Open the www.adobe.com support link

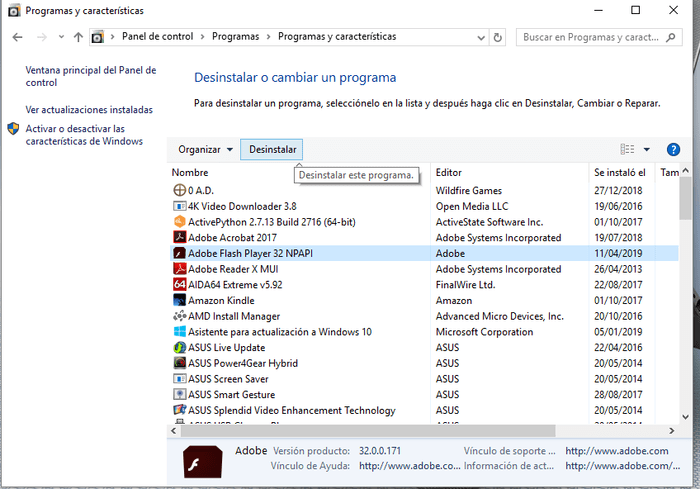[617, 451]
